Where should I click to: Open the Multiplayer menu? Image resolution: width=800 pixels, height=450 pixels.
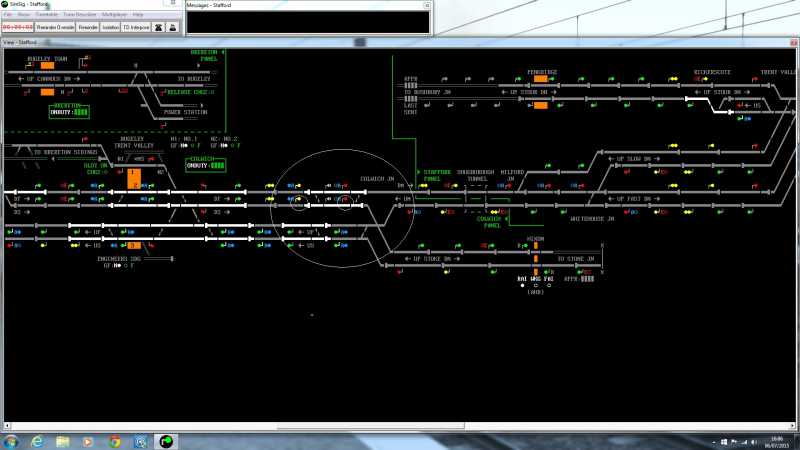tap(114, 15)
